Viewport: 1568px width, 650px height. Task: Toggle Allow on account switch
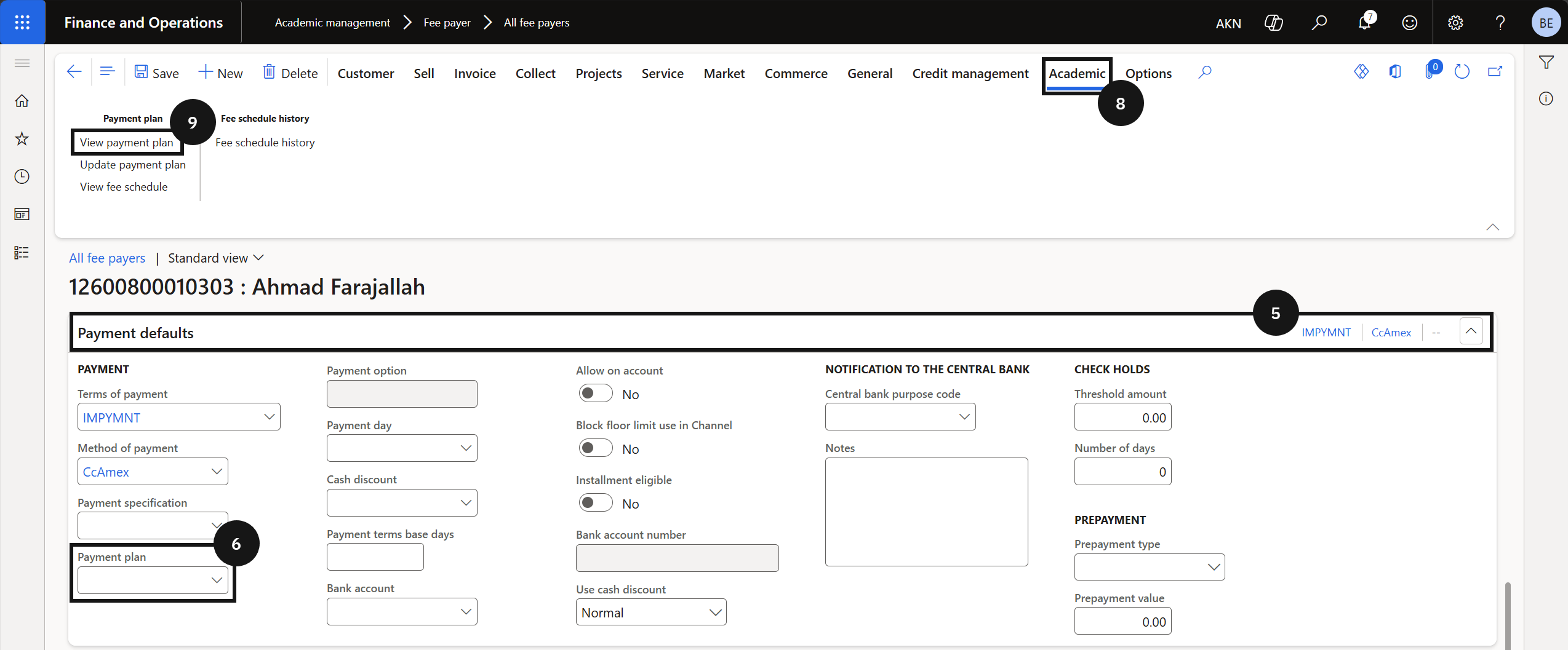pyautogui.click(x=595, y=394)
